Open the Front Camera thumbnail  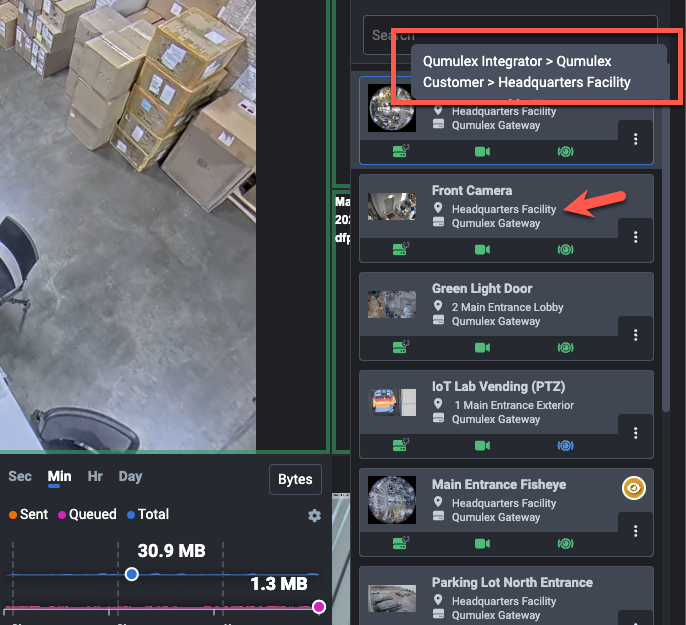[392, 206]
